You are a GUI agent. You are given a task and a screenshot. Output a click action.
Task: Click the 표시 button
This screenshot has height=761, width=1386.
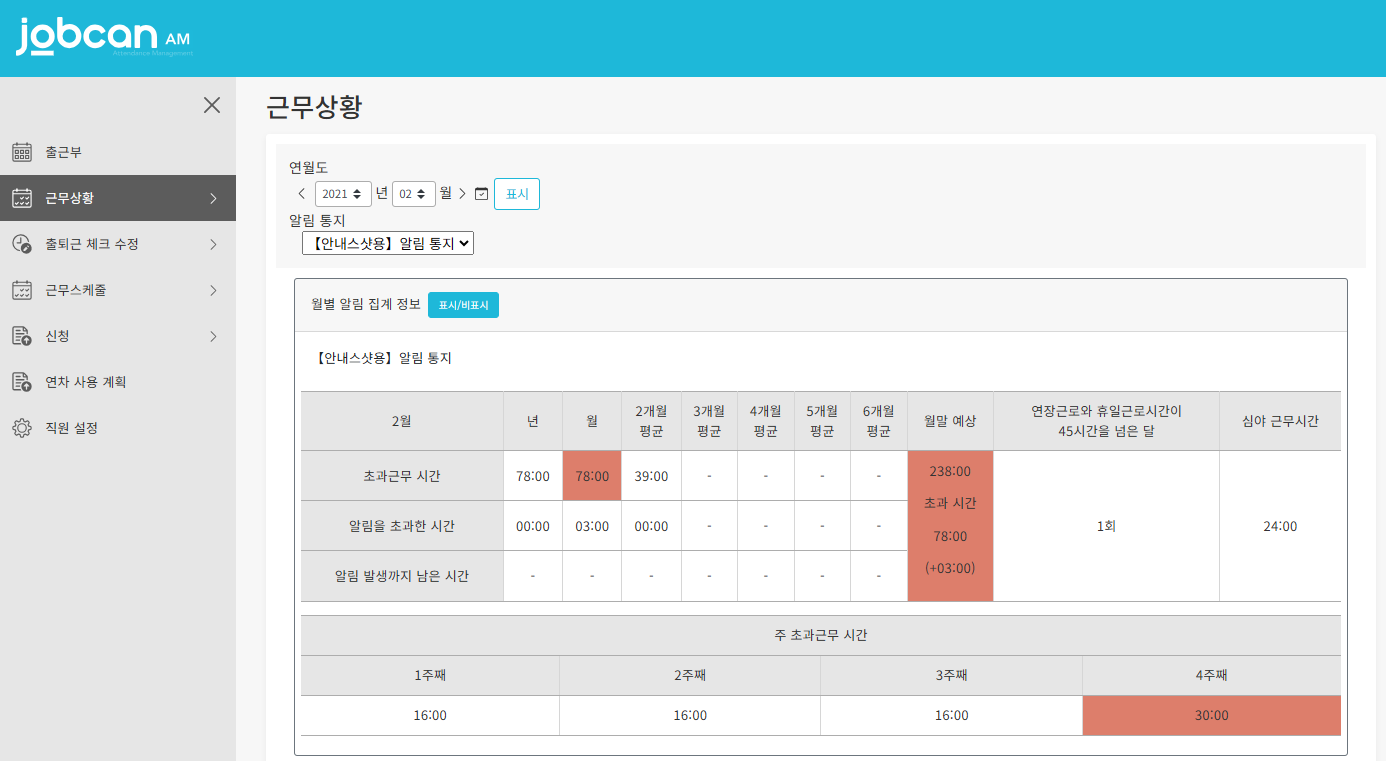tap(516, 194)
